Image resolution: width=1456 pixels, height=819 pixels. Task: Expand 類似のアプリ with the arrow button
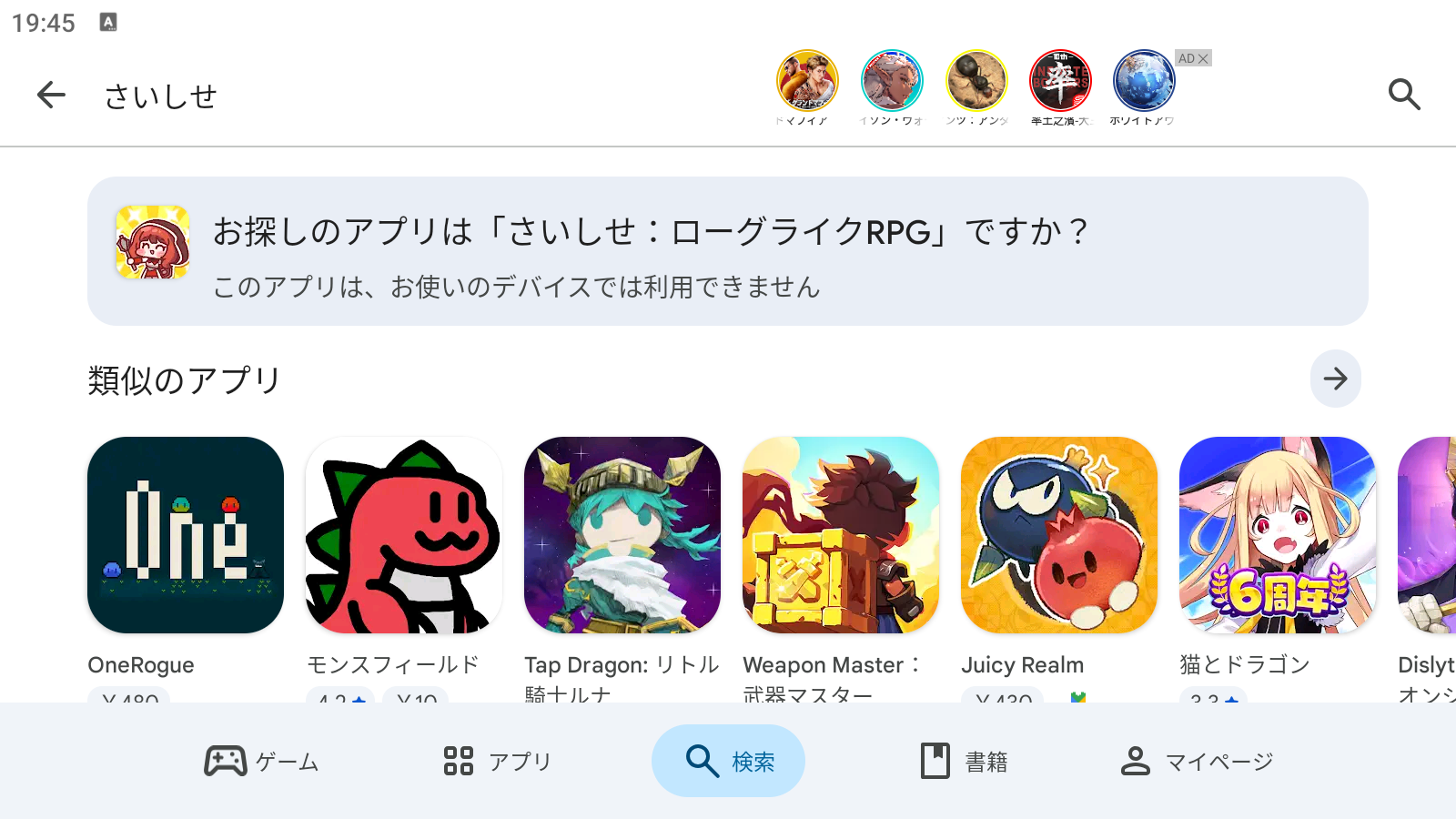[1335, 379]
